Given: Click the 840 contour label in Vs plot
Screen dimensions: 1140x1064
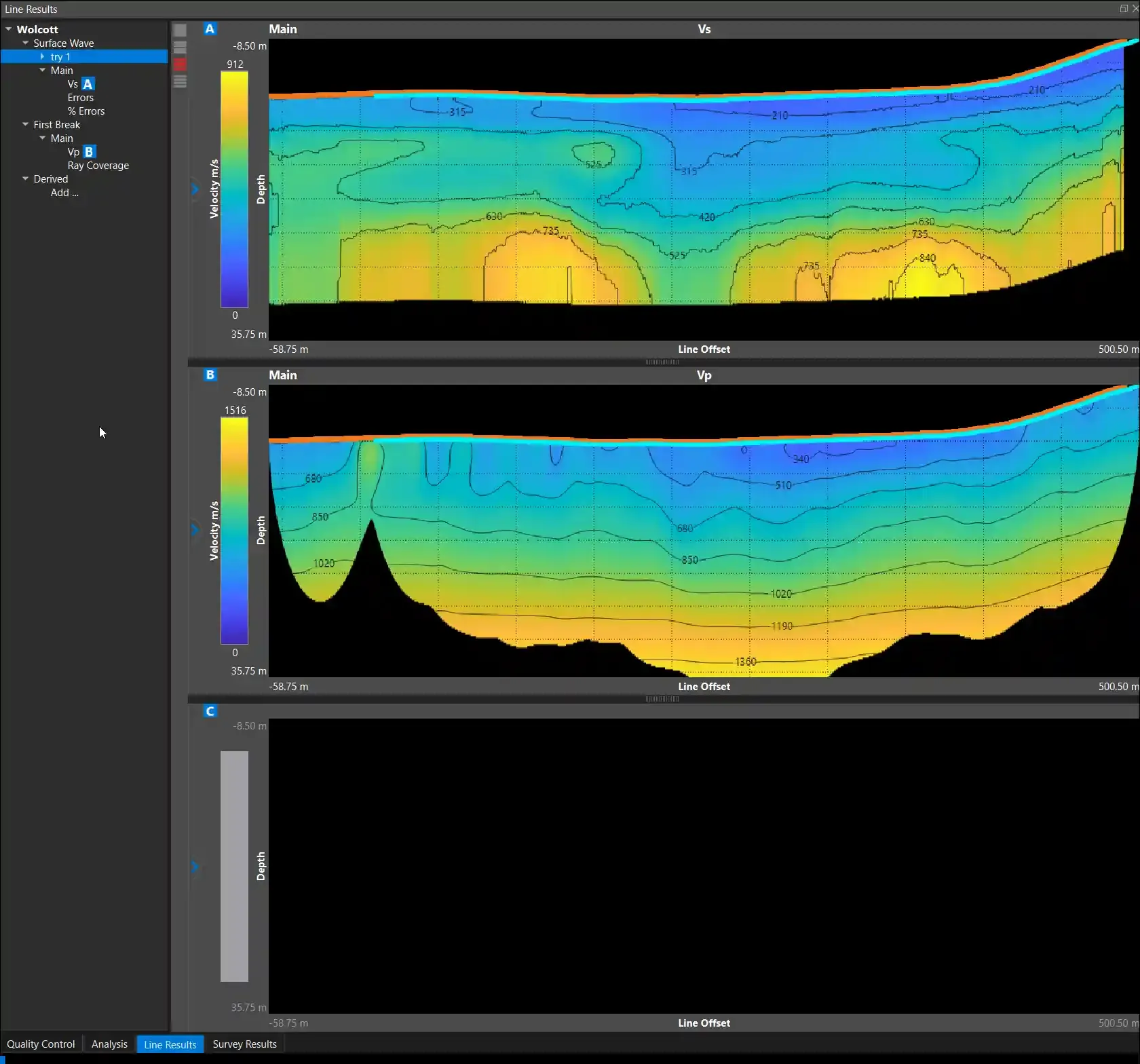Looking at the screenshot, I should point(928,258).
